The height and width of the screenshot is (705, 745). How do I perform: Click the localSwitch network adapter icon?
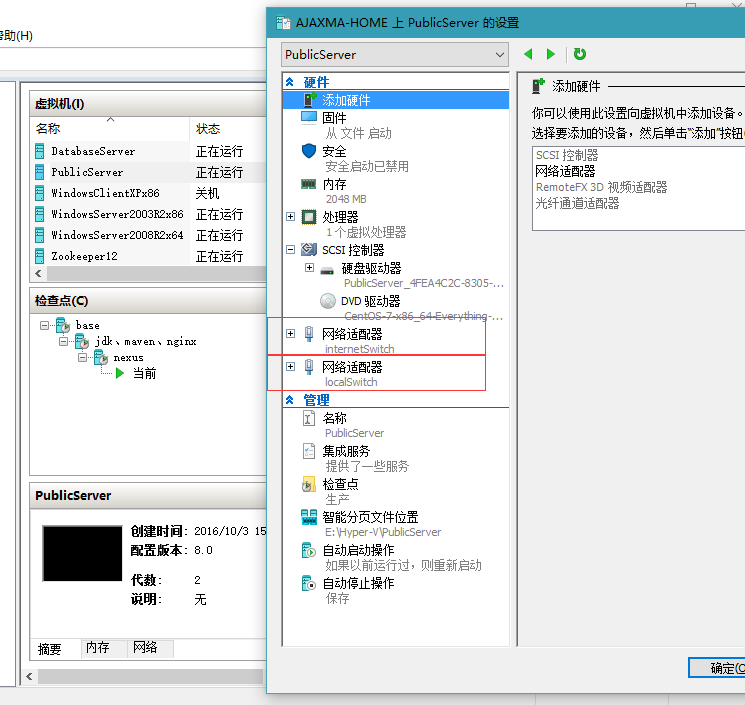[x=309, y=367]
